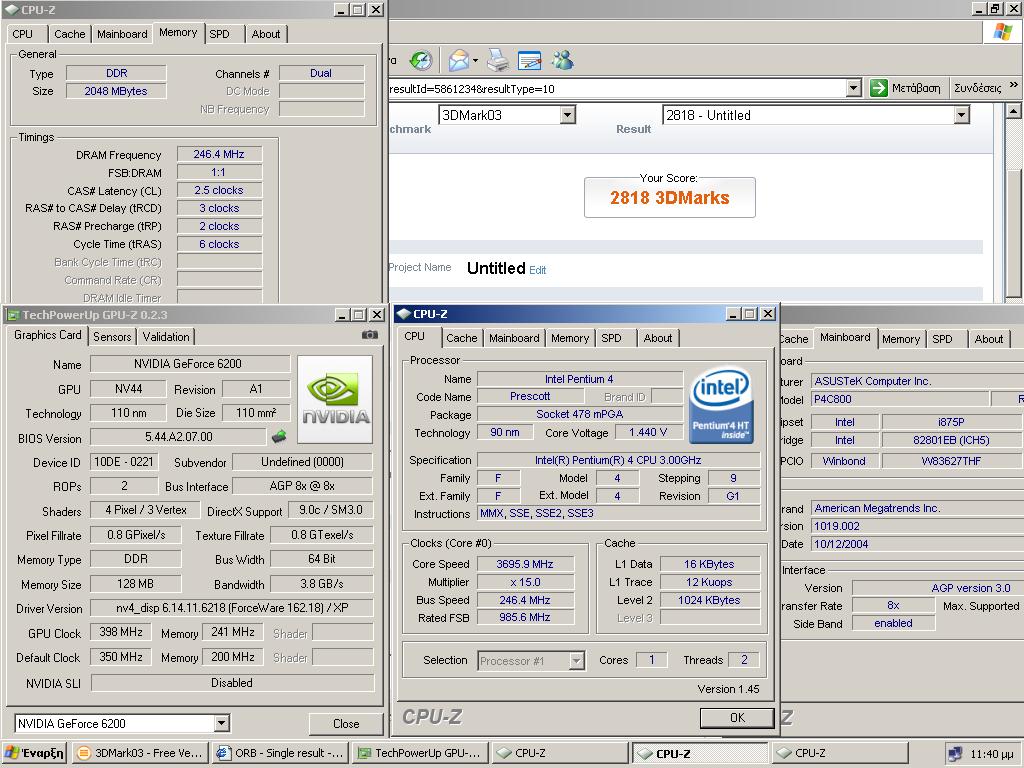Viewport: 1024px width, 768px height.
Task: Save BIOS using the green chip icon
Action: point(279,436)
